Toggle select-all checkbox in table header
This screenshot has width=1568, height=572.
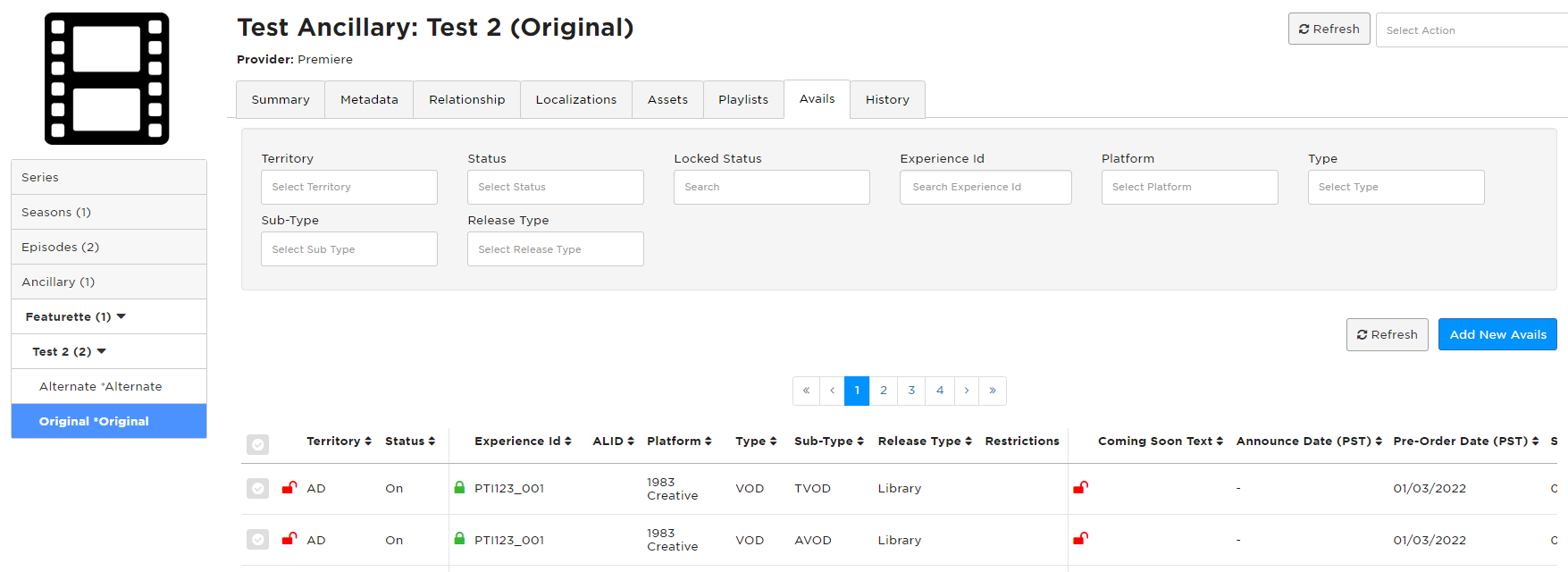(x=257, y=444)
